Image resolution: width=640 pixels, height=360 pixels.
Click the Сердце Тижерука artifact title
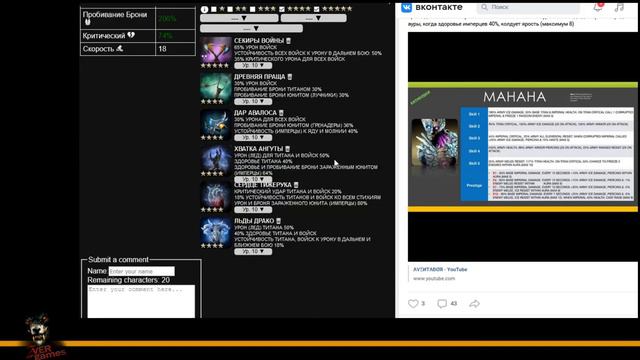click(263, 185)
